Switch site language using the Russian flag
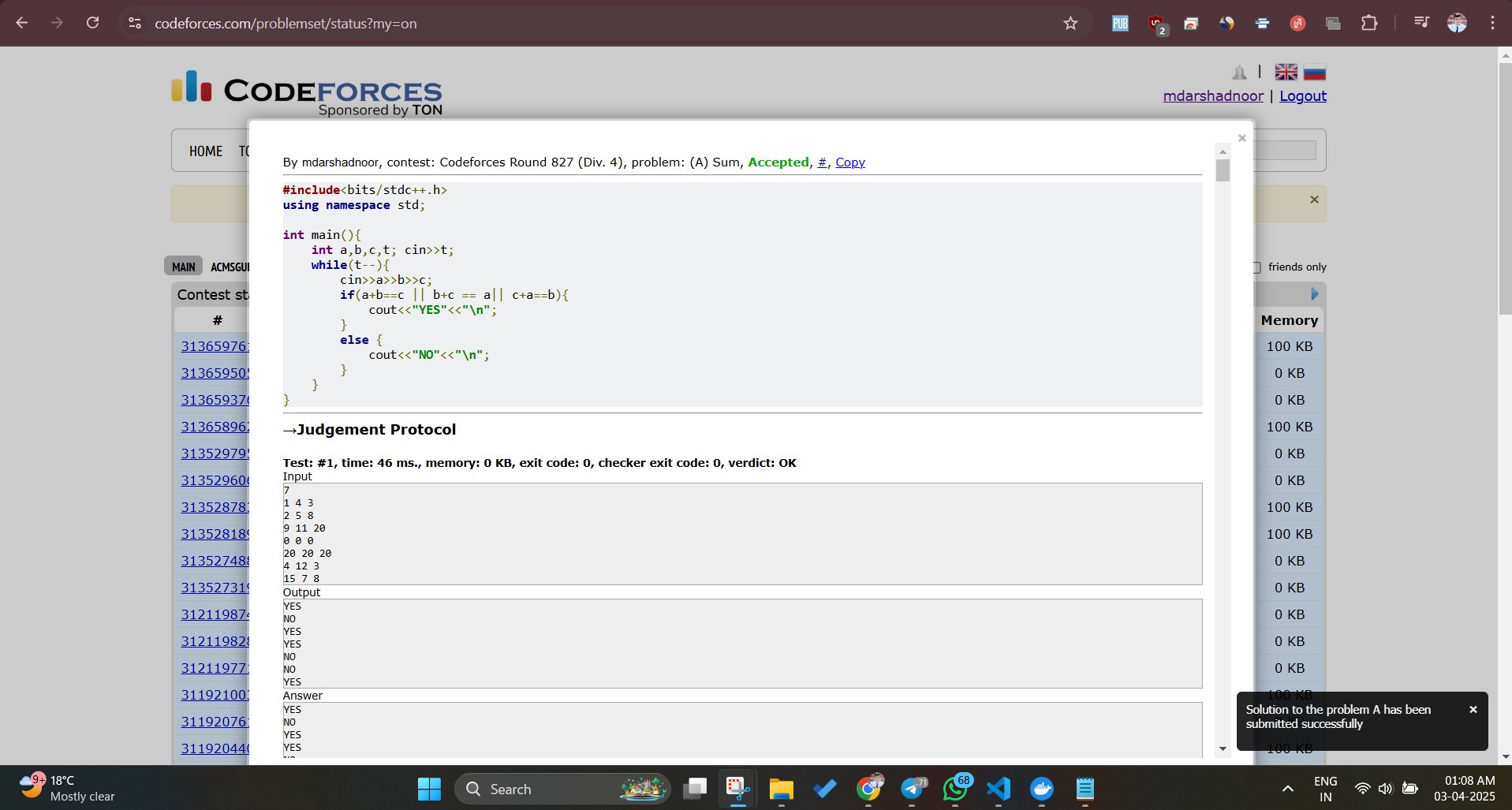Screen dimensions: 1512x810 pos(1314,73)
